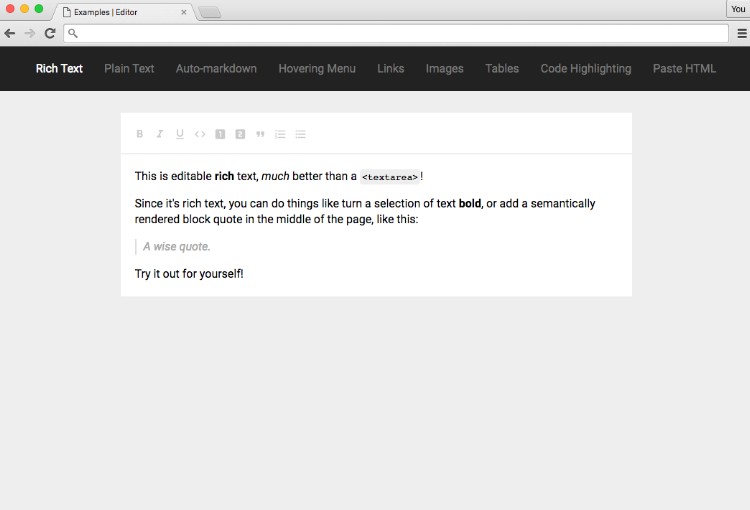Apply heading one block style

[x=220, y=134]
